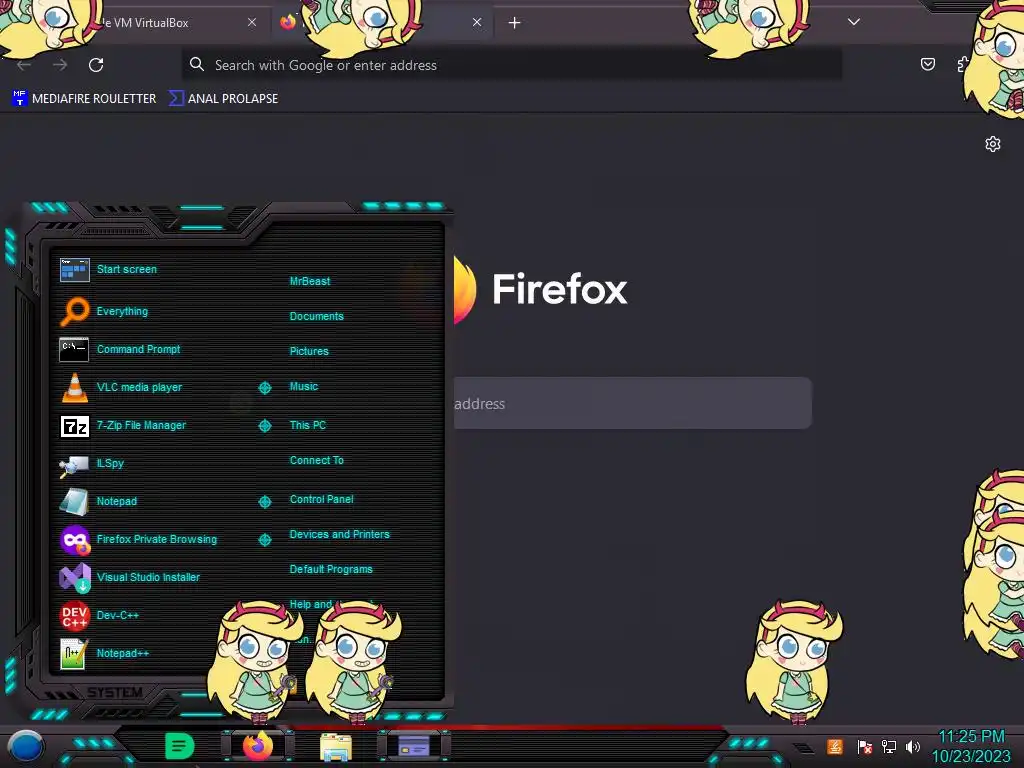Expand Firefox Private Browsing jump list arrow

[265, 539]
